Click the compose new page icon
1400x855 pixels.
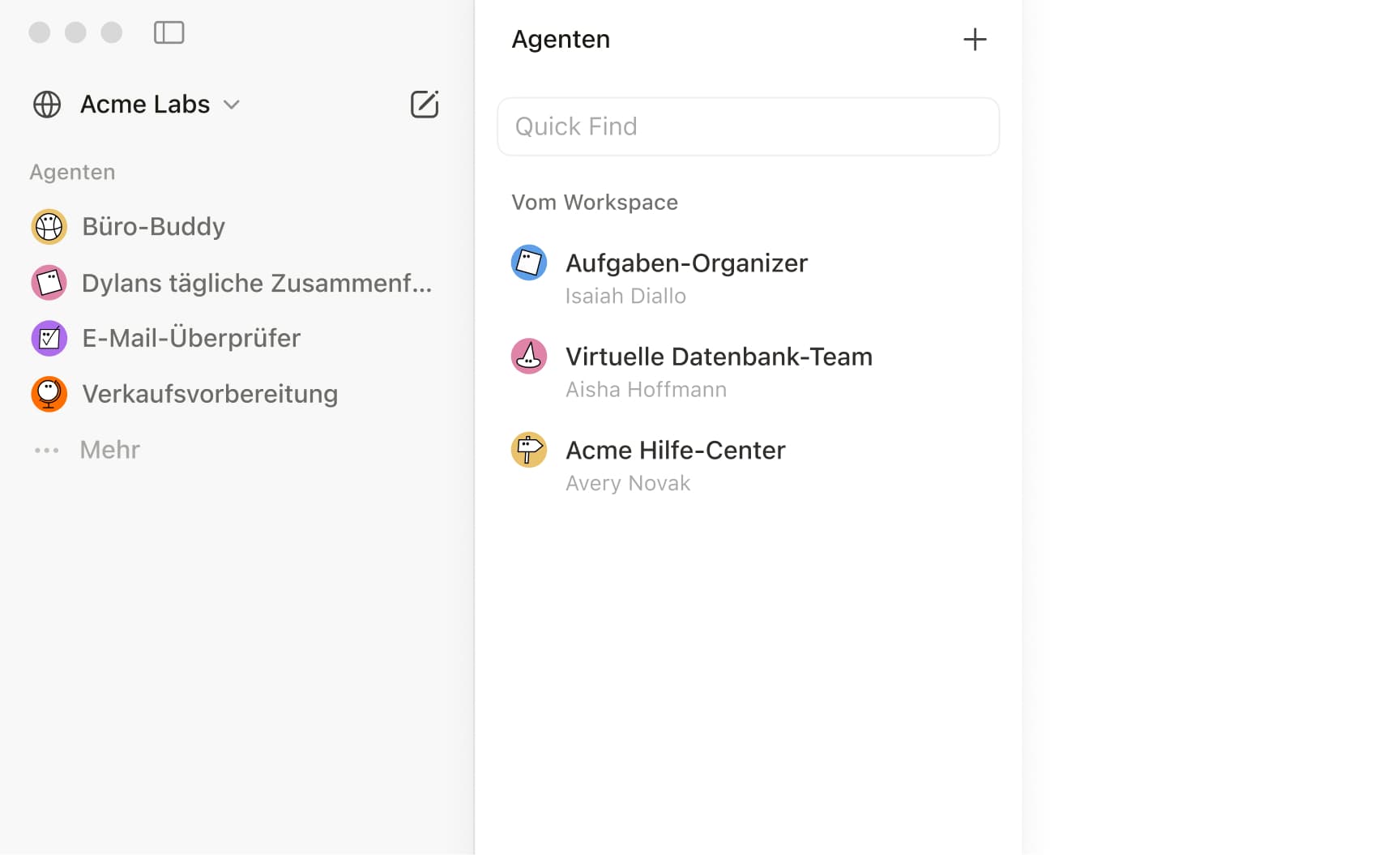tap(425, 105)
